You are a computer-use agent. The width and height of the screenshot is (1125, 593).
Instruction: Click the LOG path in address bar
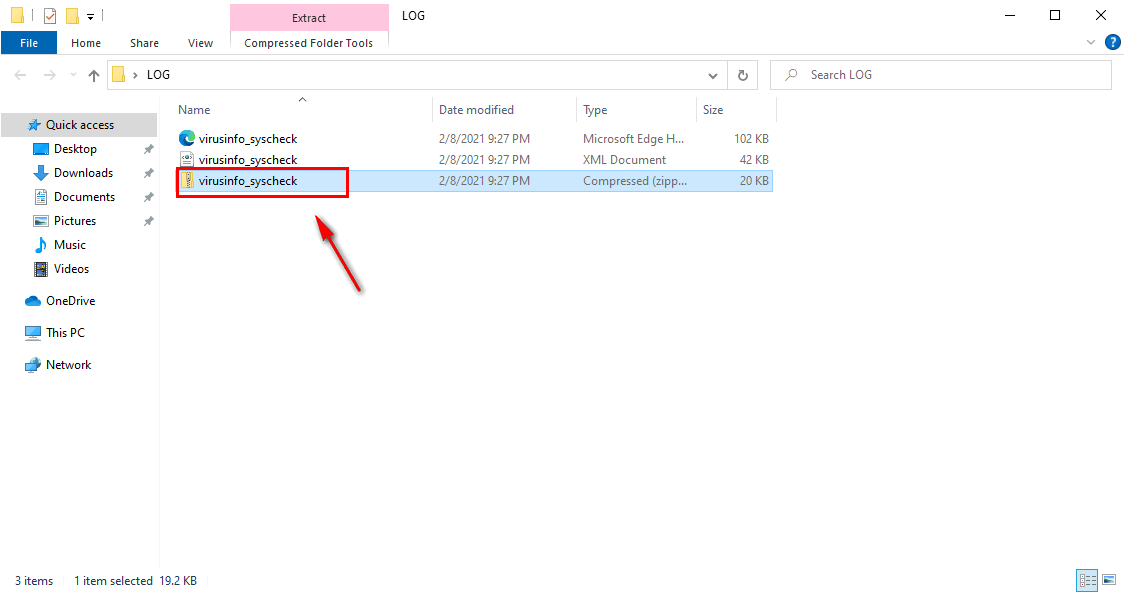tap(158, 75)
